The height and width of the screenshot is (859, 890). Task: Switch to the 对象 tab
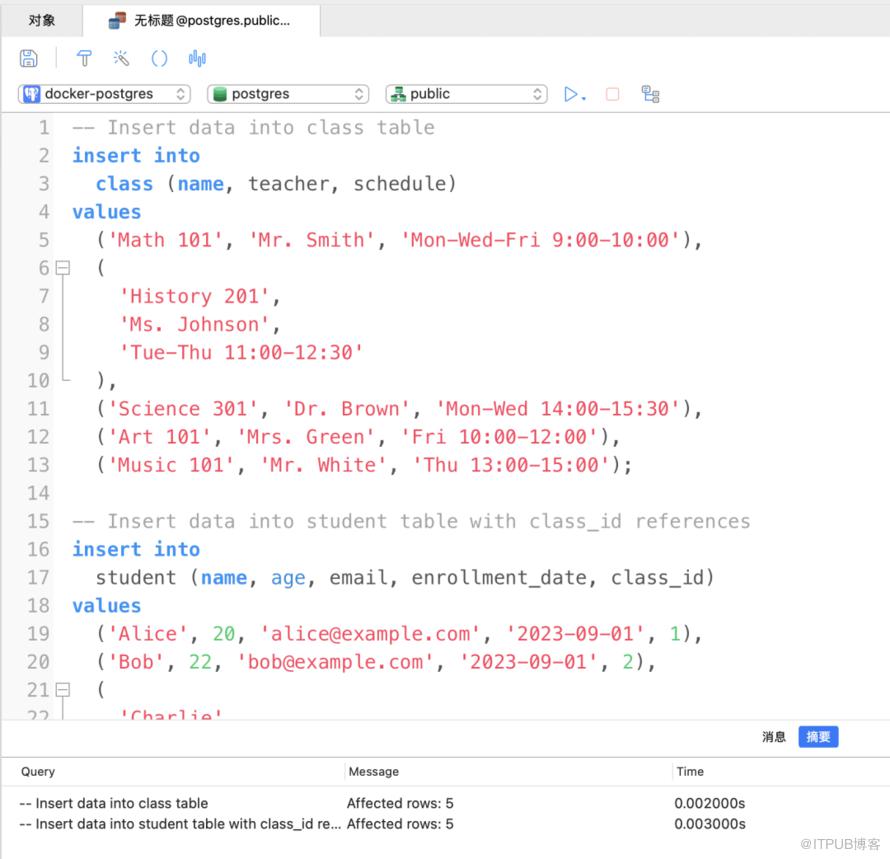[x=42, y=20]
